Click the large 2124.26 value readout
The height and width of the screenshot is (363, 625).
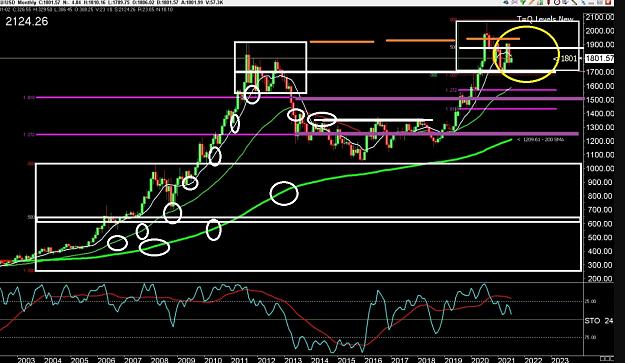[27, 21]
